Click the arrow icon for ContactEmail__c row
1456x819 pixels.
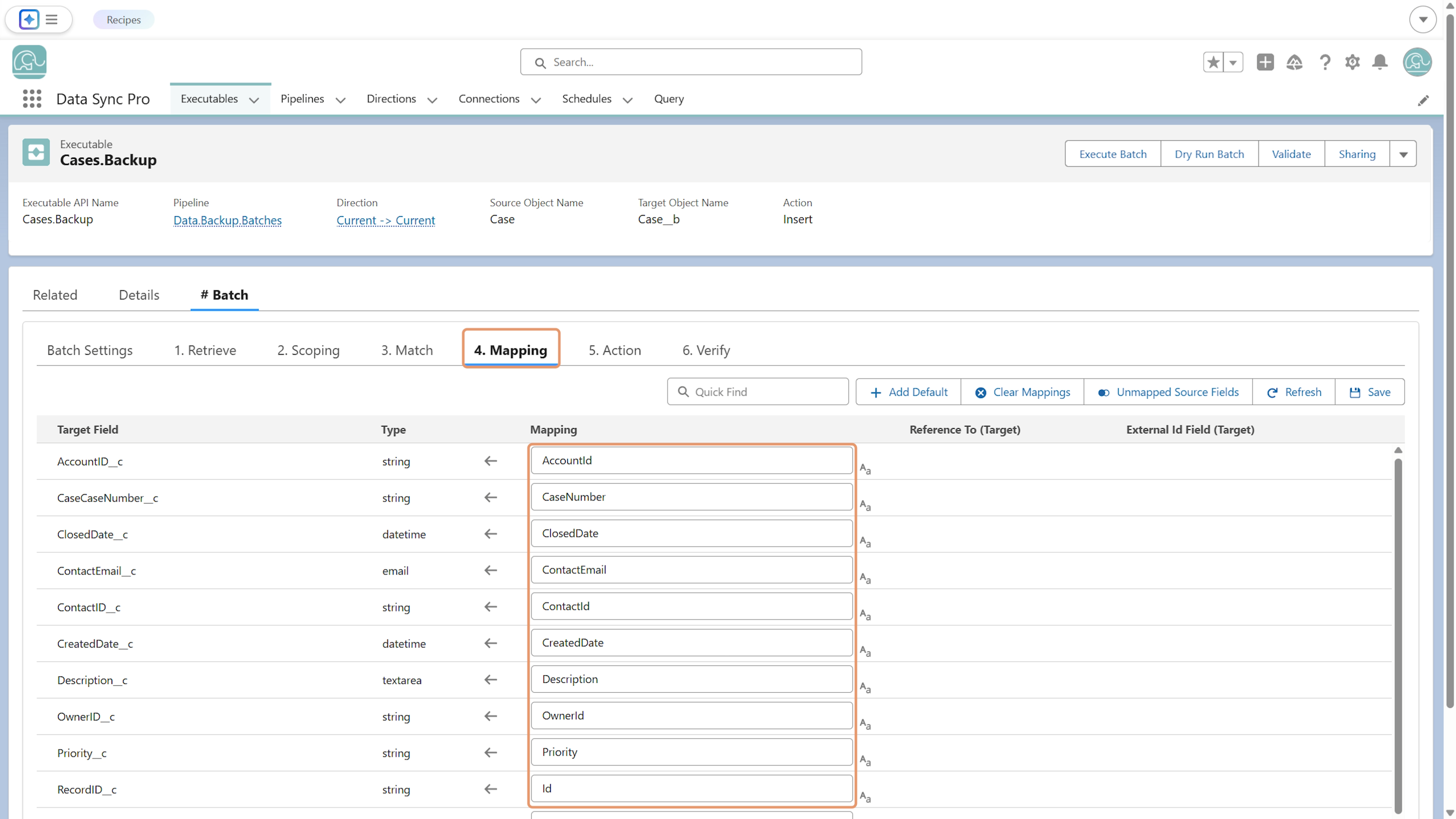pyautogui.click(x=491, y=570)
